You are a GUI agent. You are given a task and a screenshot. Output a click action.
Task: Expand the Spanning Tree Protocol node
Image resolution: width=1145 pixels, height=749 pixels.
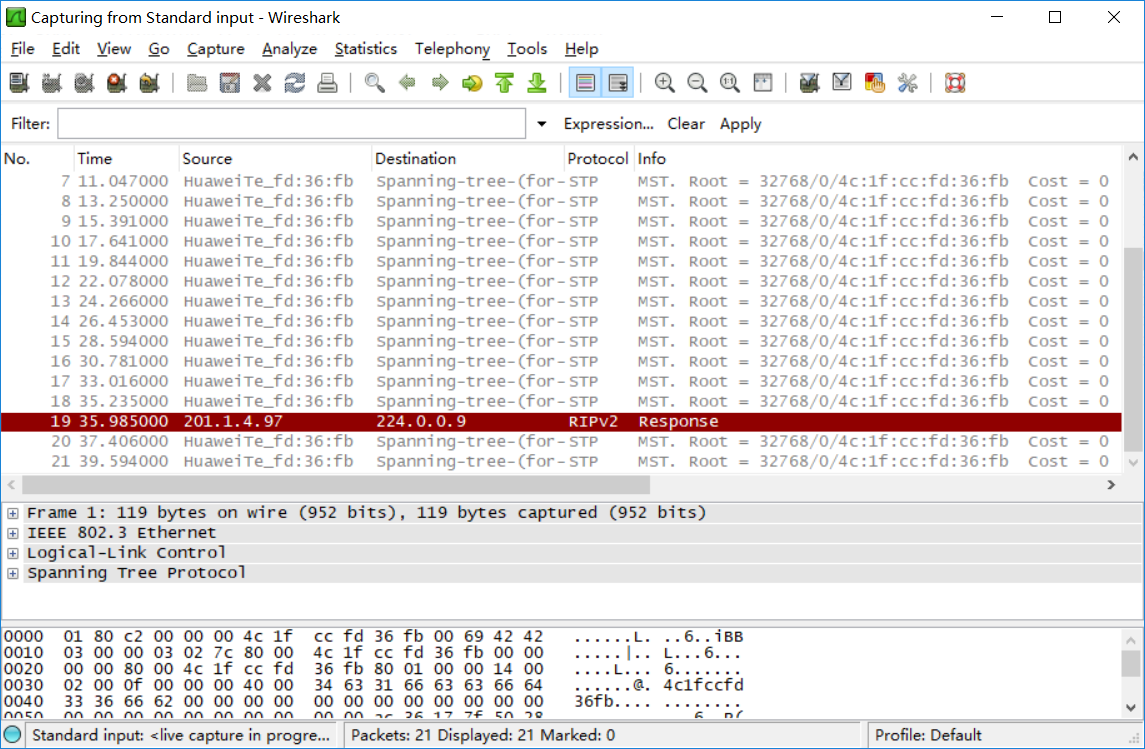(x=13, y=573)
